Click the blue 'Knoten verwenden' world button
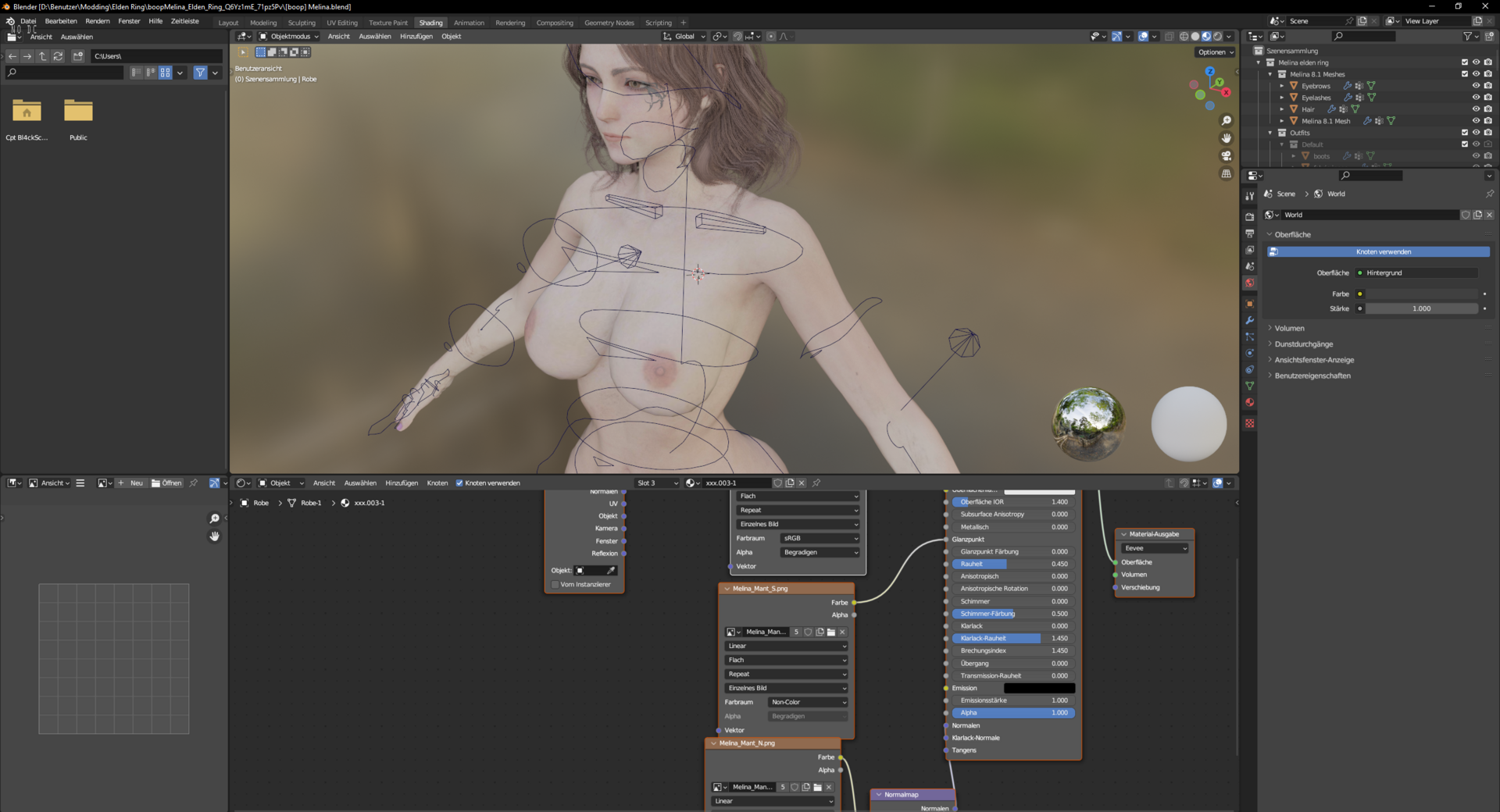The height and width of the screenshot is (812, 1500). 1379,252
